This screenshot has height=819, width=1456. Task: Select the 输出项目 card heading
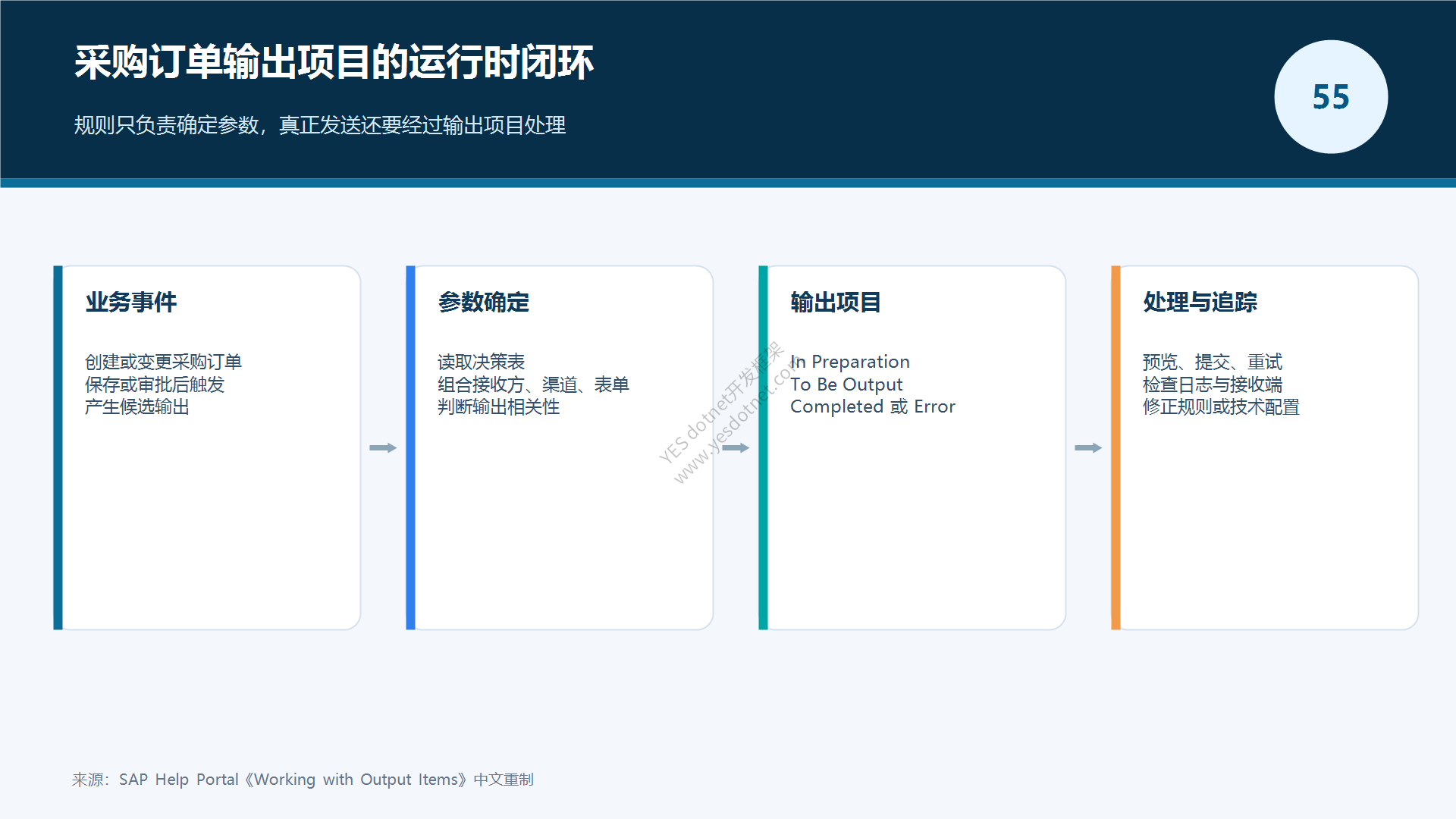pos(836,302)
